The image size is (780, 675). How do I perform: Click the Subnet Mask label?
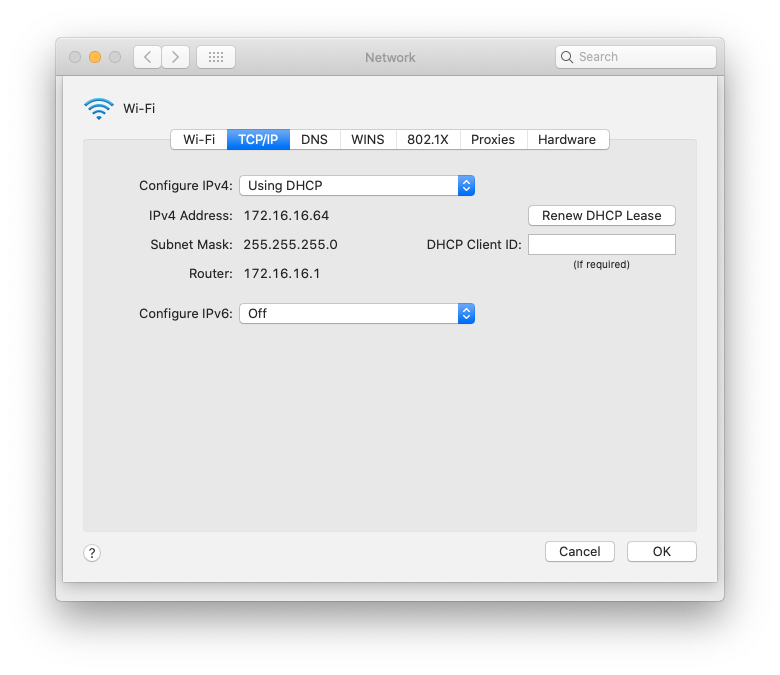pos(192,245)
